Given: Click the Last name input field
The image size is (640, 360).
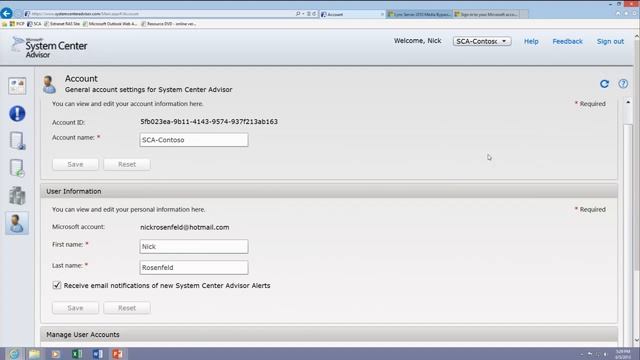Looking at the screenshot, I should (194, 267).
